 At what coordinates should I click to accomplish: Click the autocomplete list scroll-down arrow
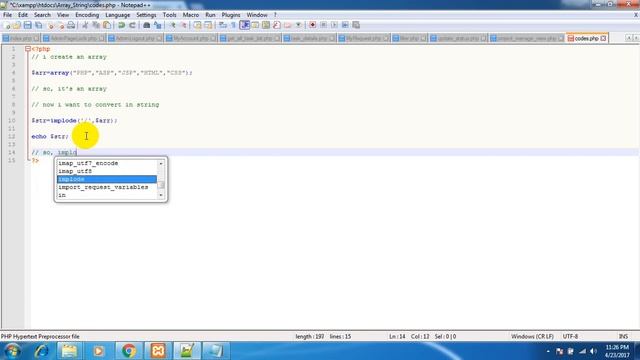161,195
